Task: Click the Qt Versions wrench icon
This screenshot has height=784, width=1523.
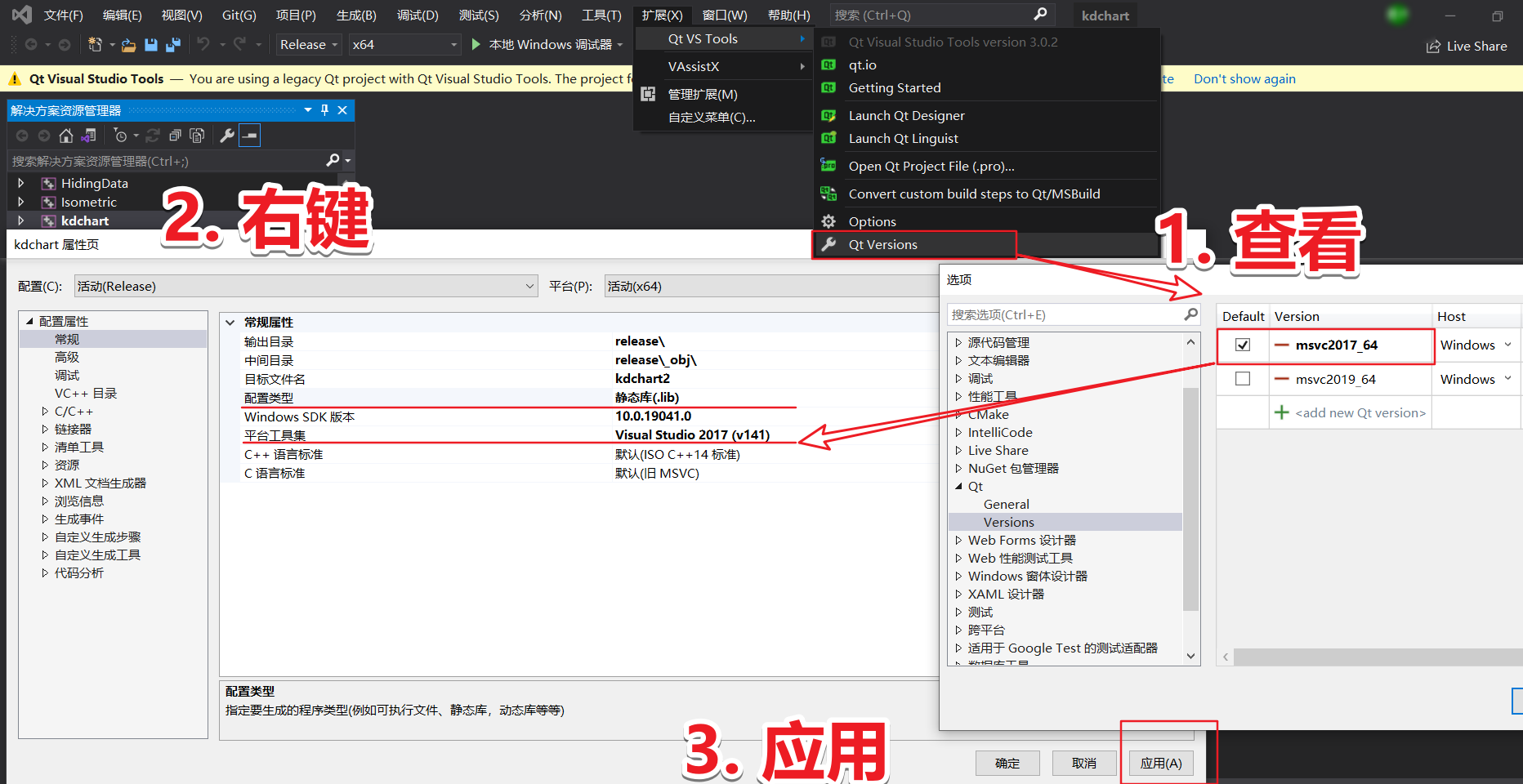Action: (828, 244)
